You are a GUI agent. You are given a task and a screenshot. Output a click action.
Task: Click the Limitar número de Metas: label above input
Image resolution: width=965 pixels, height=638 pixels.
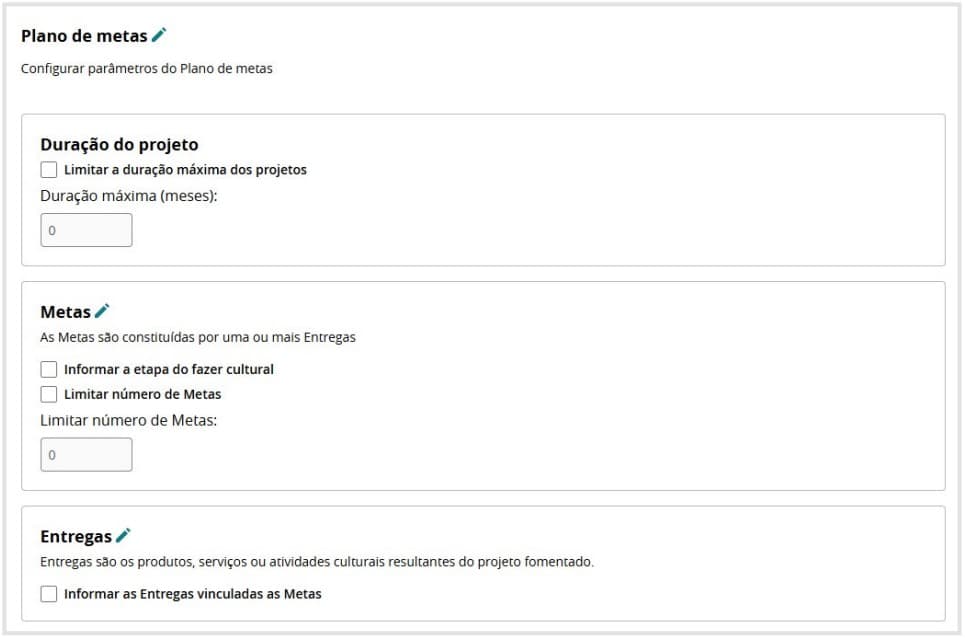(128, 420)
